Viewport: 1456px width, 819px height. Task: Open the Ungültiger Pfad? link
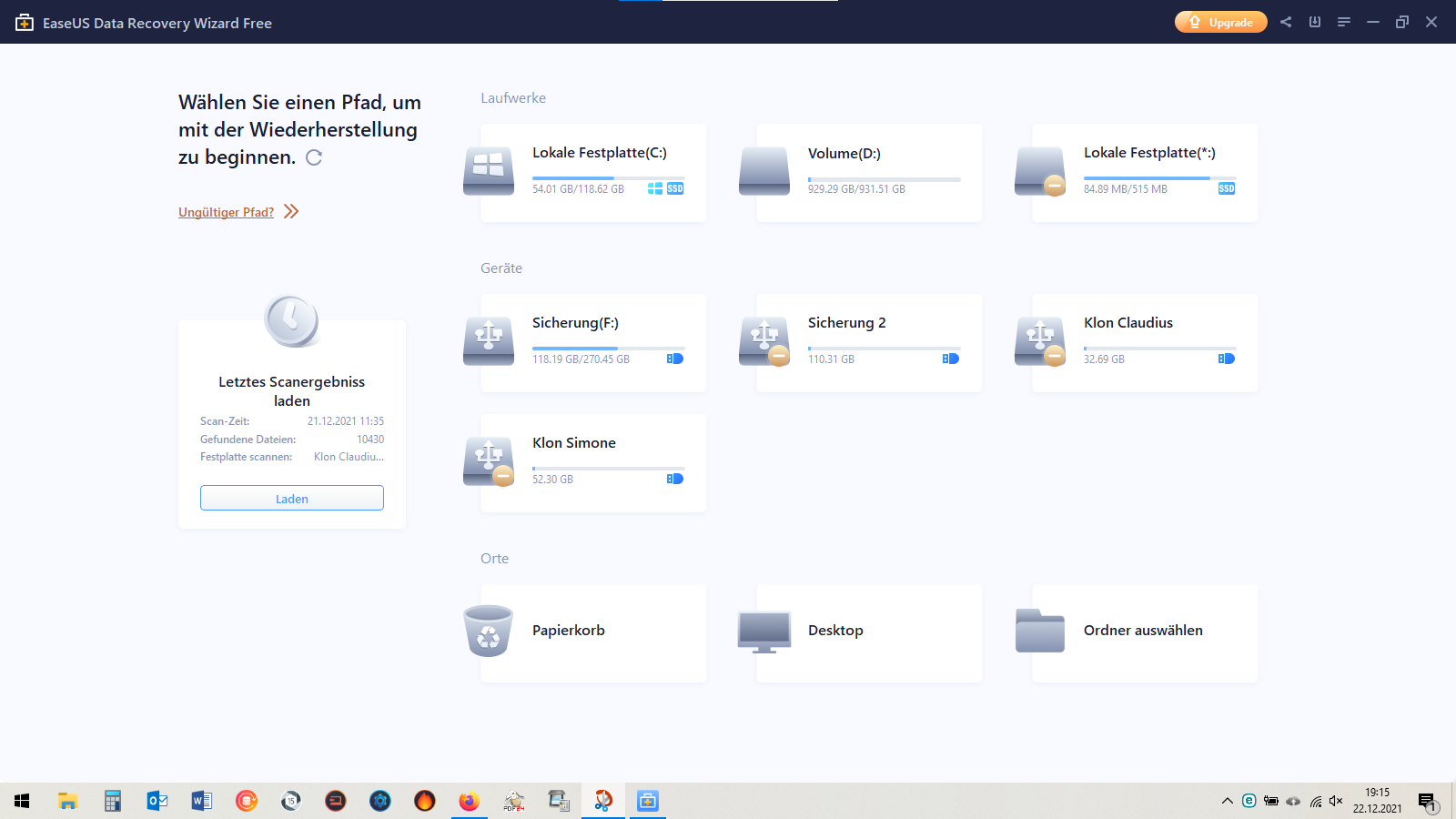[226, 212]
